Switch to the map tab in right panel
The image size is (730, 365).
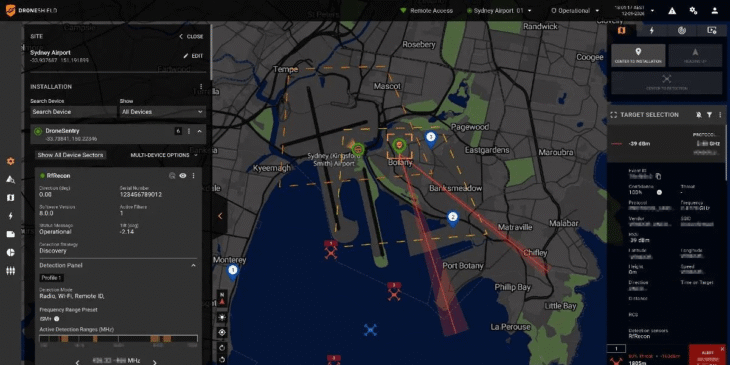pos(622,30)
